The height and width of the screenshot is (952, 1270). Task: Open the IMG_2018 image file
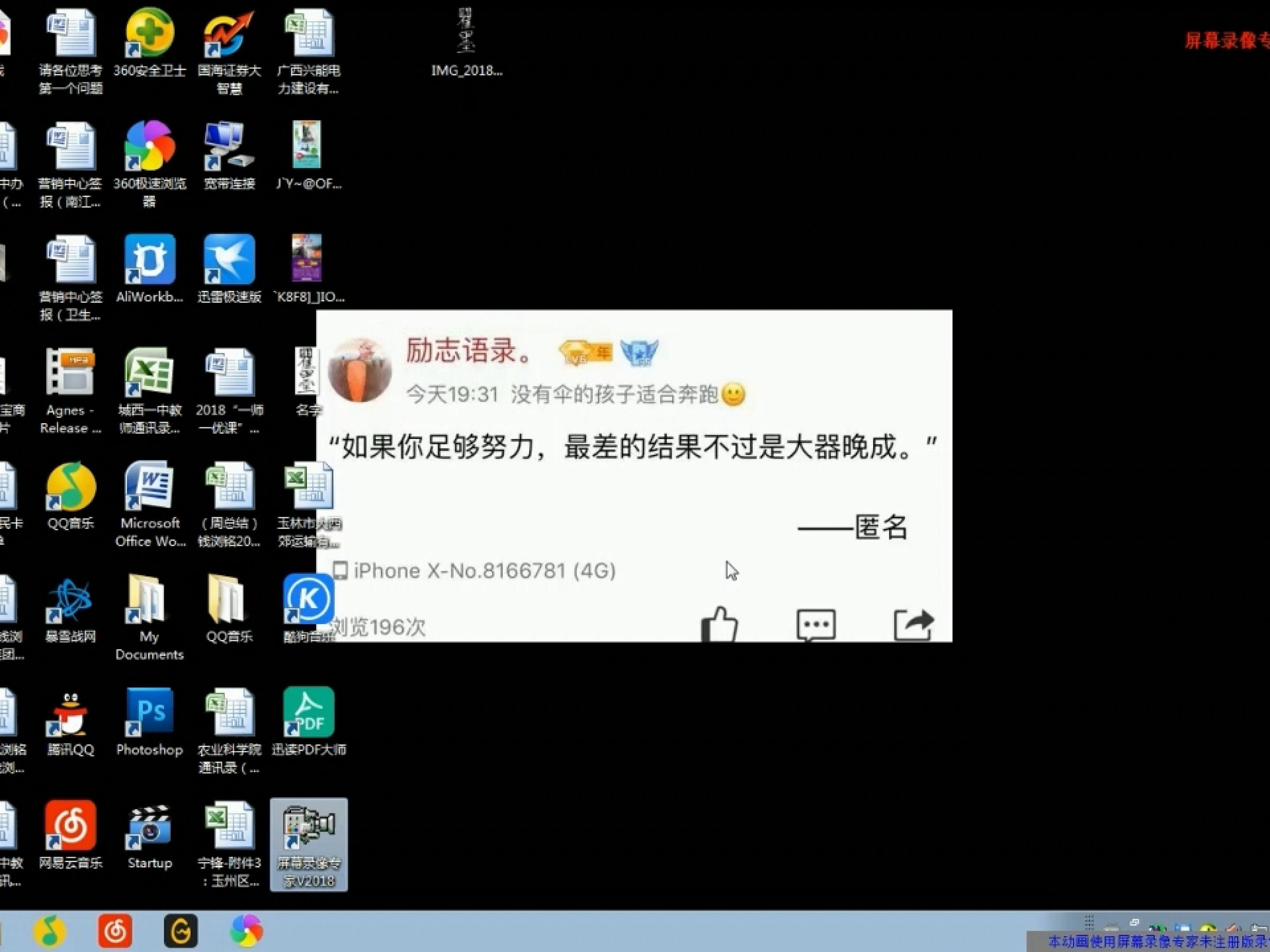point(467,43)
